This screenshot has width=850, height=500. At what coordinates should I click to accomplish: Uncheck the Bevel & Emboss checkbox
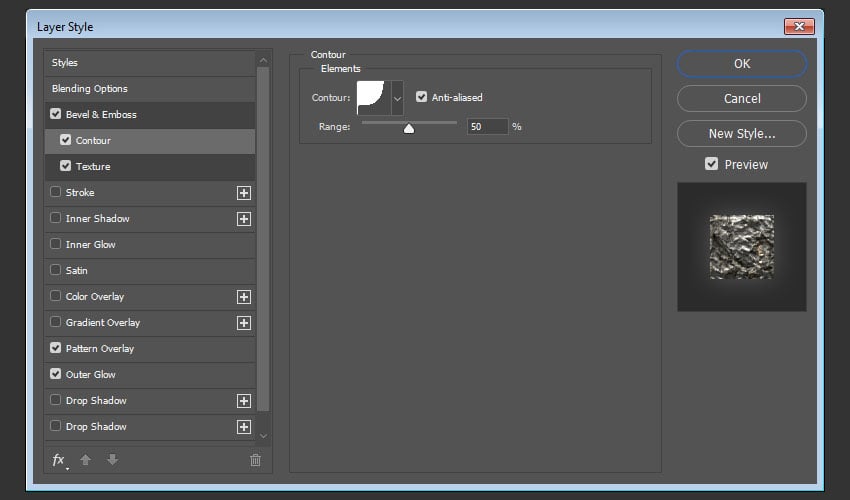point(55,114)
